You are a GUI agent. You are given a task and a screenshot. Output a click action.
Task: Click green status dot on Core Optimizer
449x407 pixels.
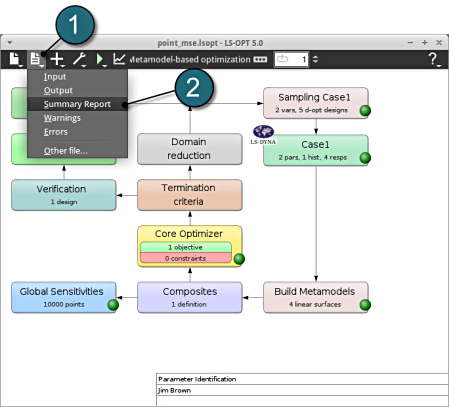(x=239, y=259)
